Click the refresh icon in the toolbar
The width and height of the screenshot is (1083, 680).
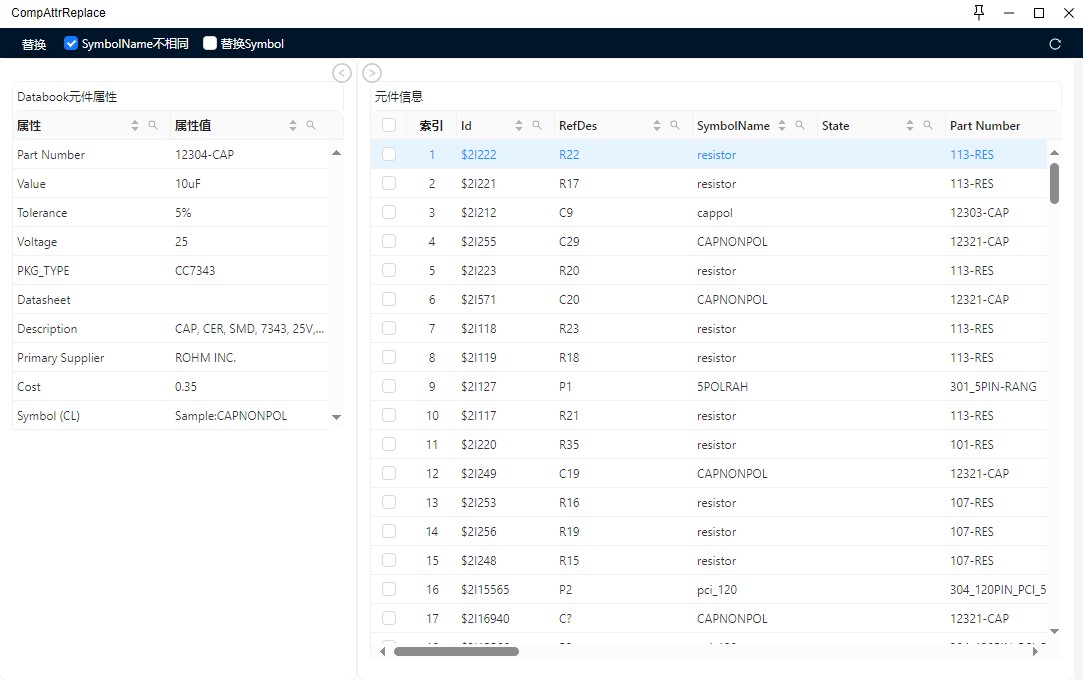click(x=1054, y=44)
